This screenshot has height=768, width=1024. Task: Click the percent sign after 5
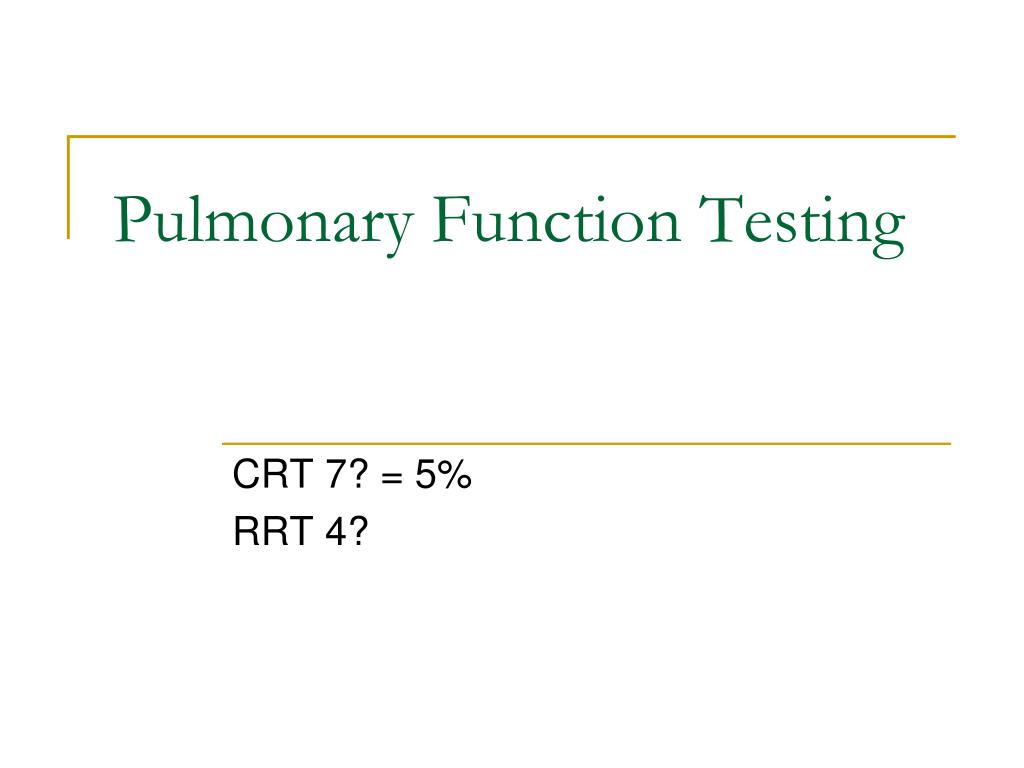pyautogui.click(x=455, y=474)
